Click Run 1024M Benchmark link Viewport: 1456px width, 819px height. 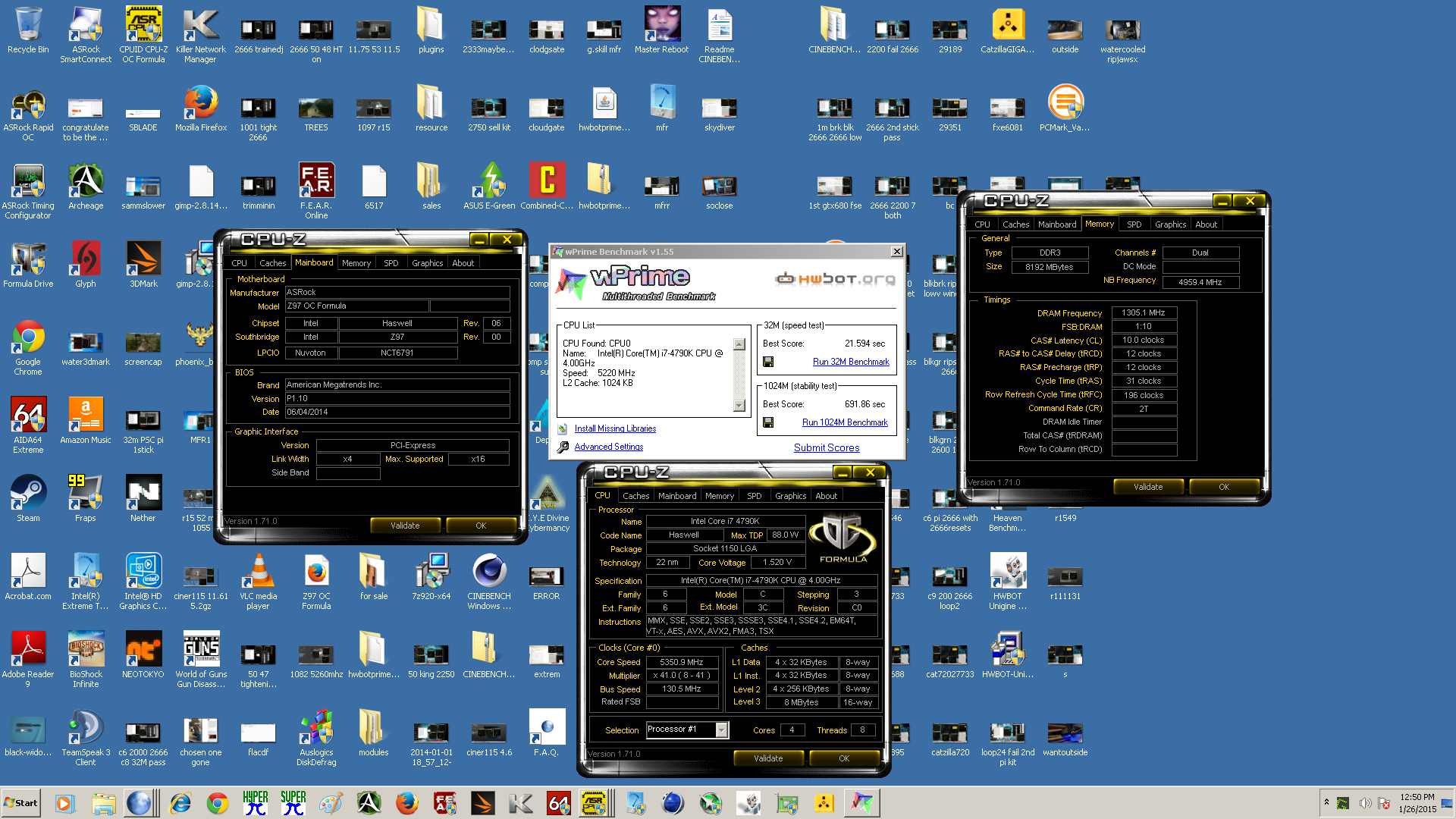[845, 422]
